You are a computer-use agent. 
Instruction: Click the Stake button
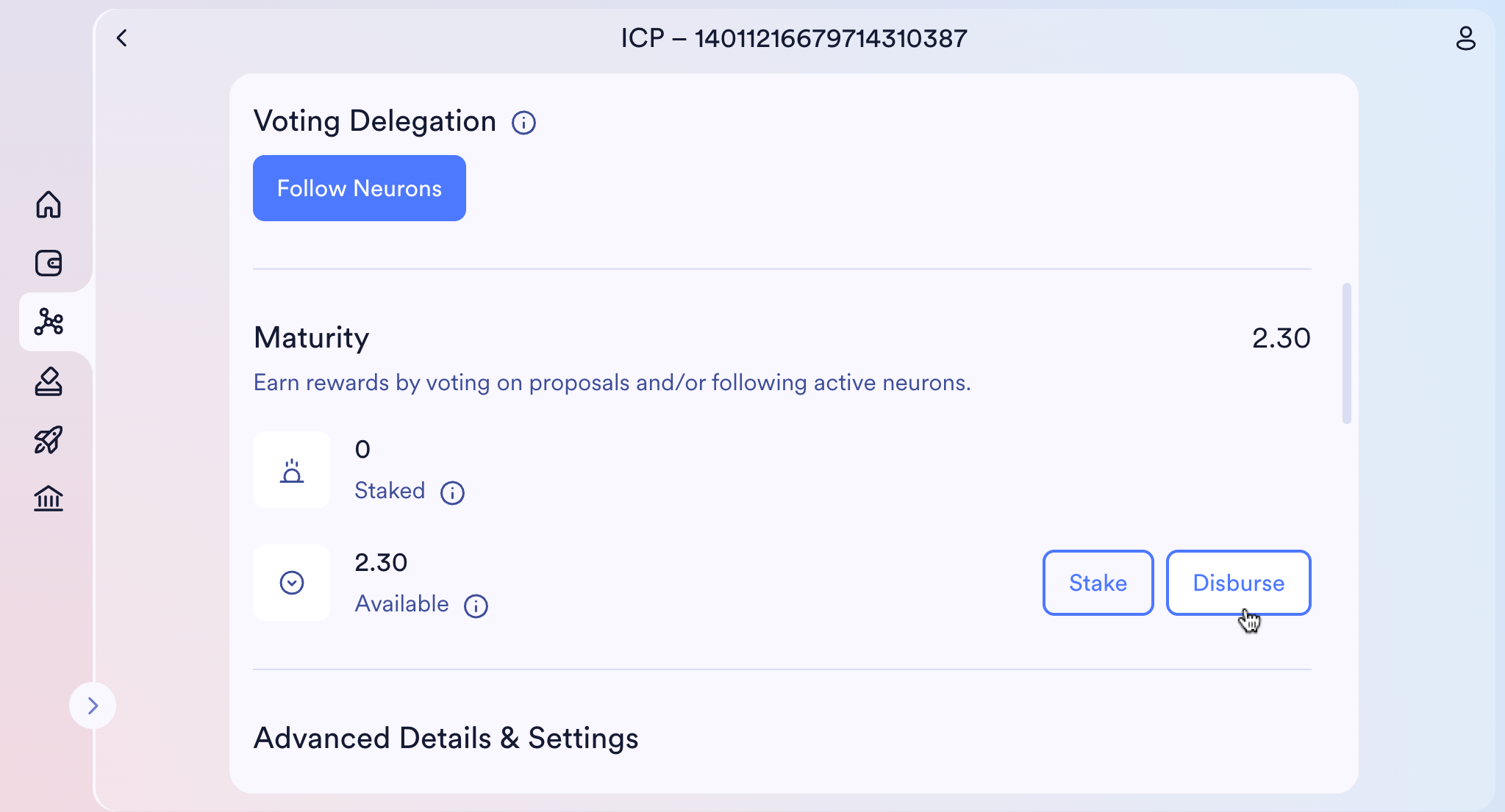point(1098,583)
